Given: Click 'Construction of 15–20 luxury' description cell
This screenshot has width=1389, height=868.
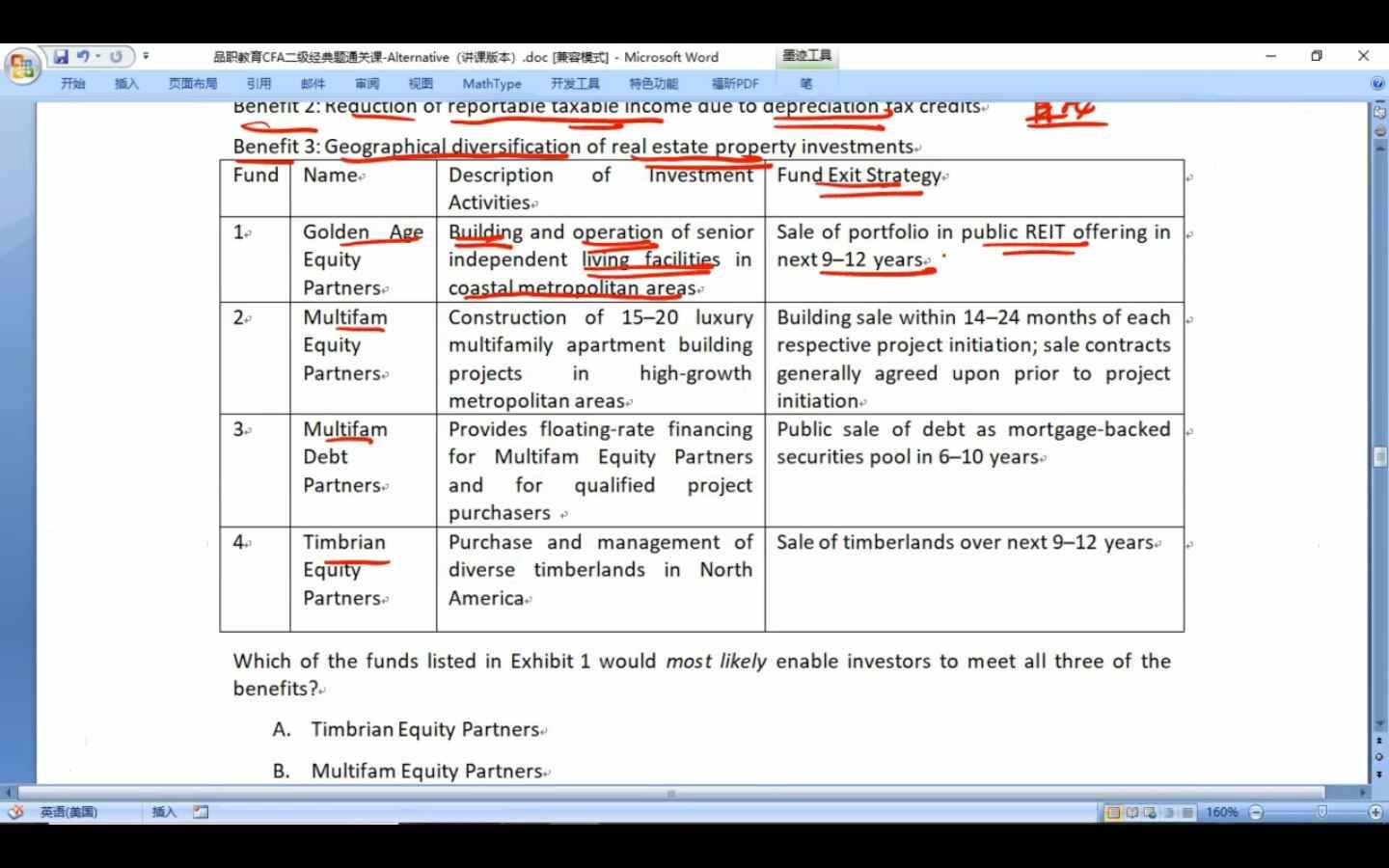Looking at the screenshot, I should (601, 359).
